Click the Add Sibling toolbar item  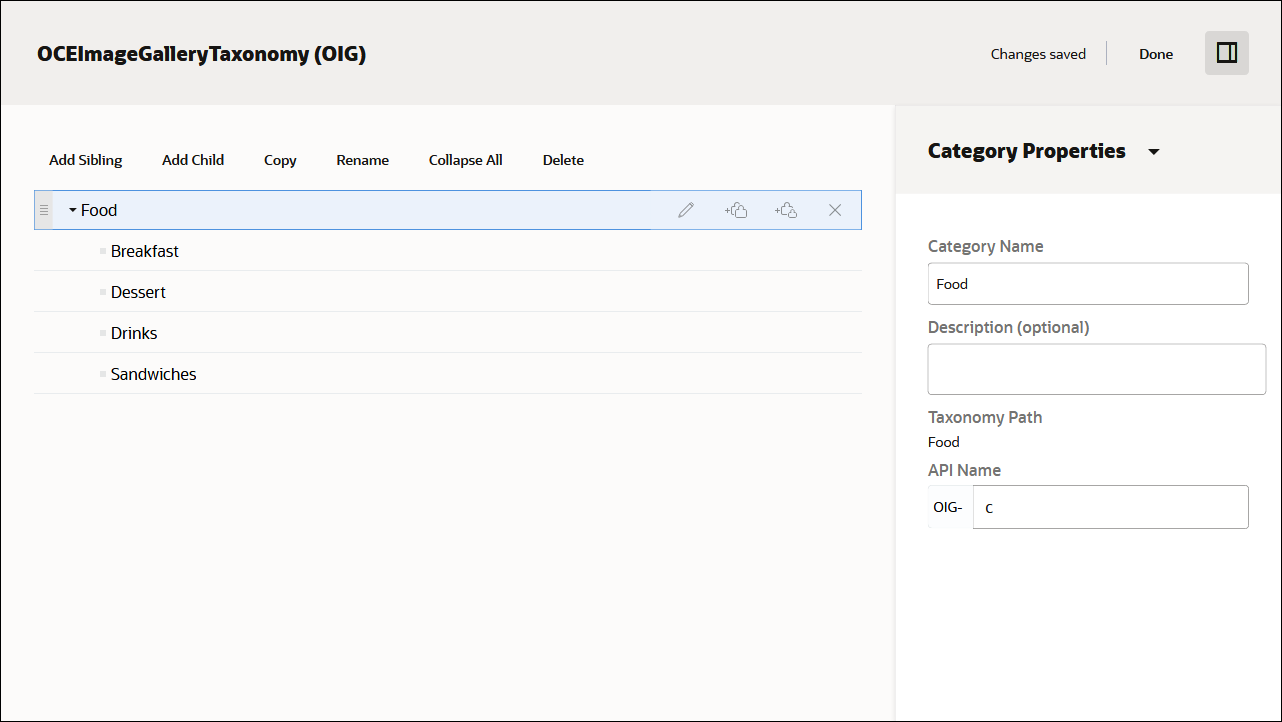pyautogui.click(x=85, y=160)
